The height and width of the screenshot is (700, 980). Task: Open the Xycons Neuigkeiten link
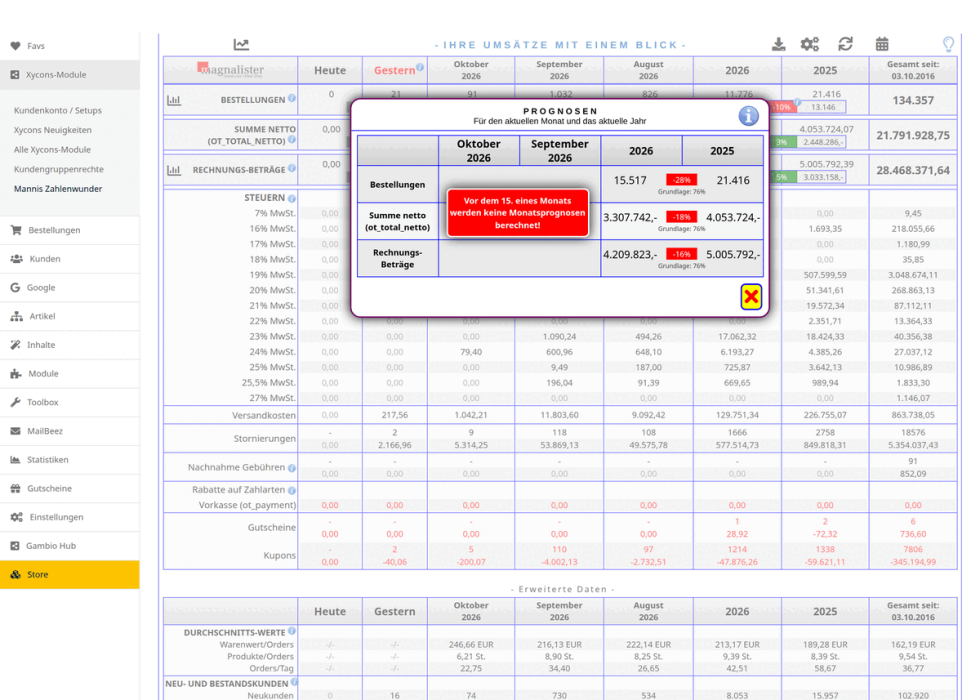click(x=52, y=130)
